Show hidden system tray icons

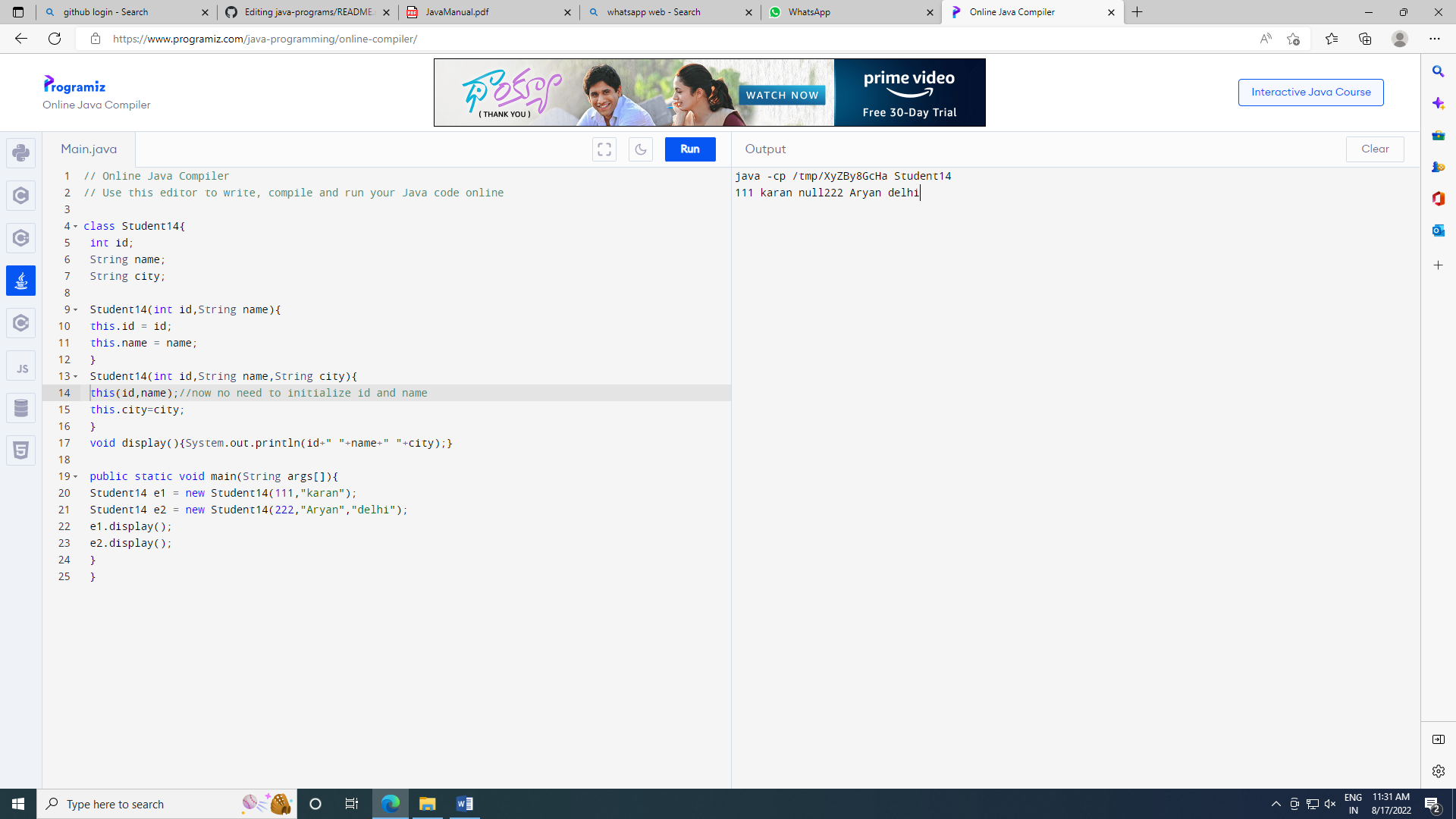point(1276,804)
